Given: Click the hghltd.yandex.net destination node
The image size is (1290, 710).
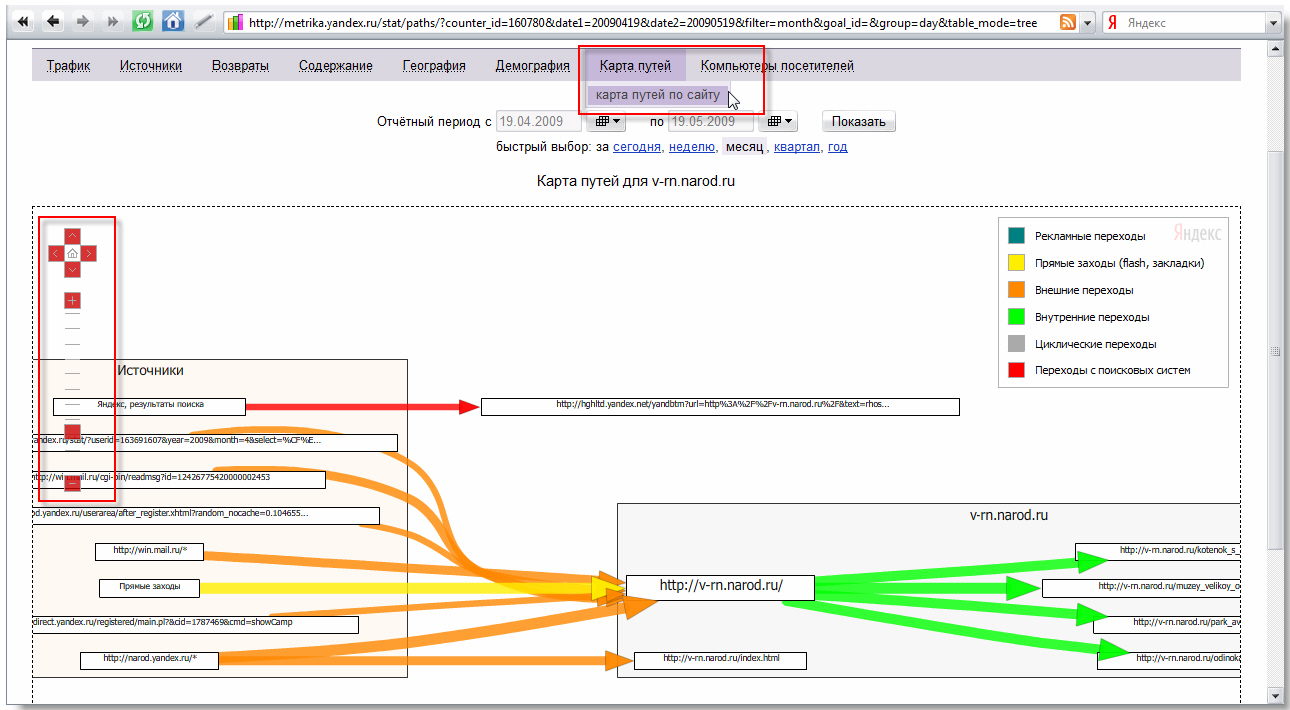Looking at the screenshot, I should (720, 407).
